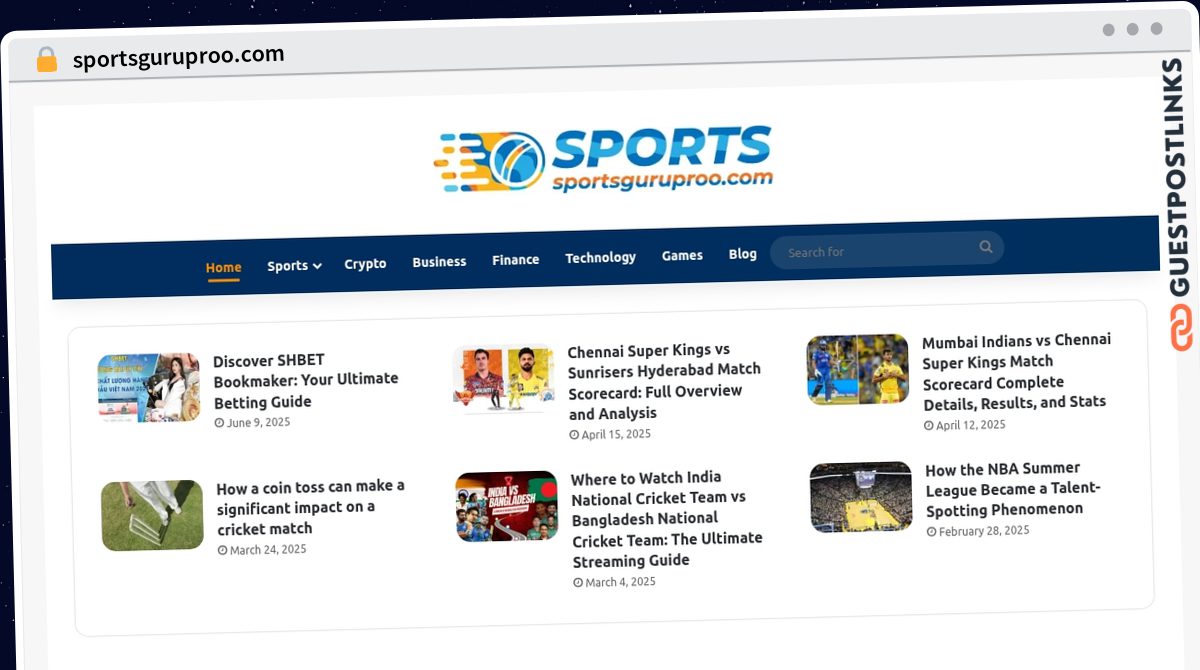
Task: Click the Sports sportsguruproo.com logo
Action: (603, 158)
